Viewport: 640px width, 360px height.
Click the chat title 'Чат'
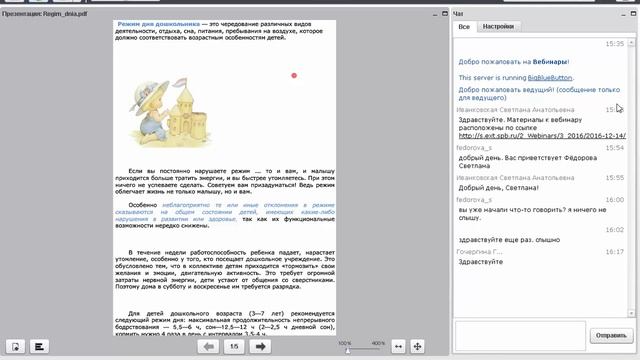[458, 14]
